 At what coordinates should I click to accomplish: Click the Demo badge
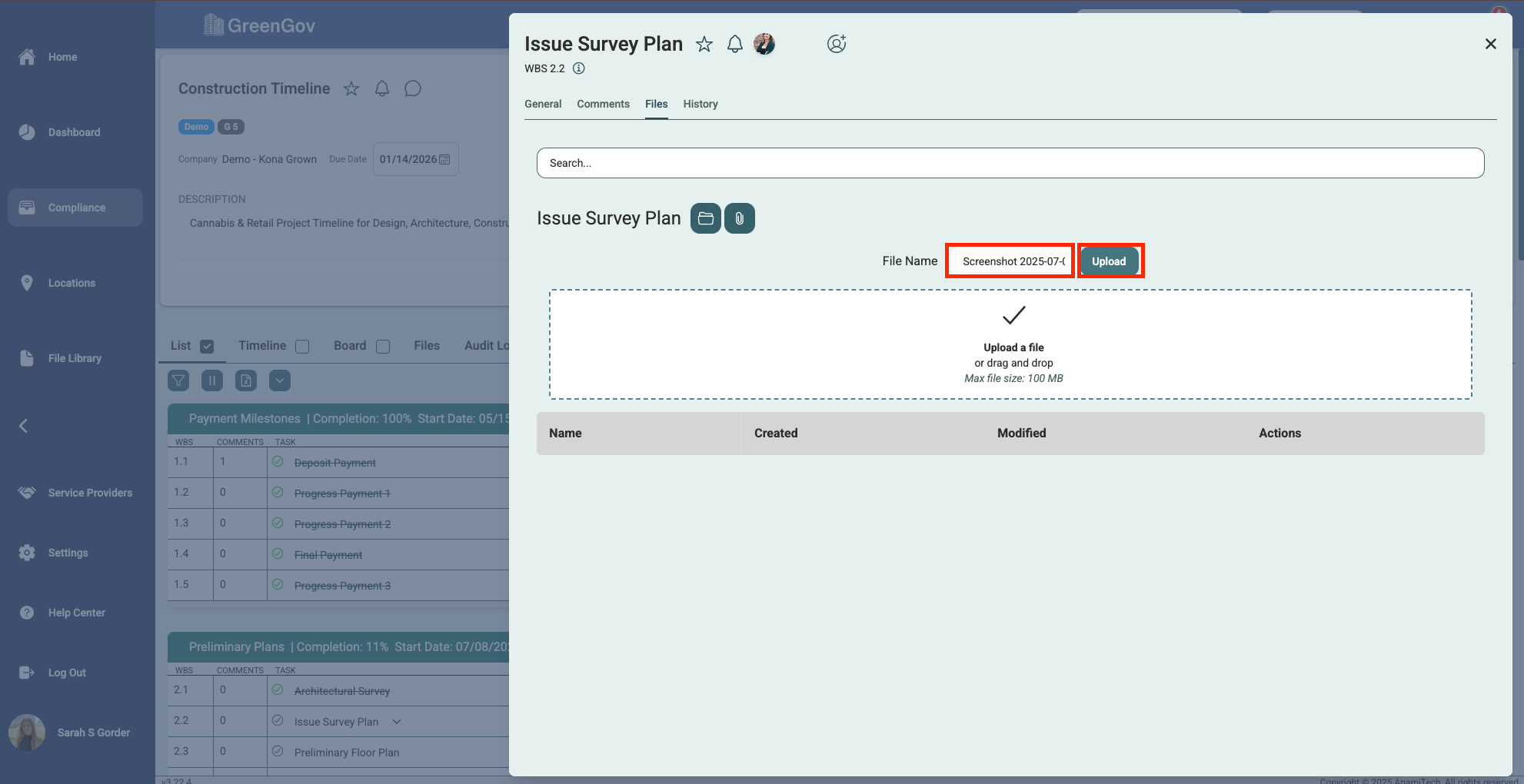click(196, 127)
